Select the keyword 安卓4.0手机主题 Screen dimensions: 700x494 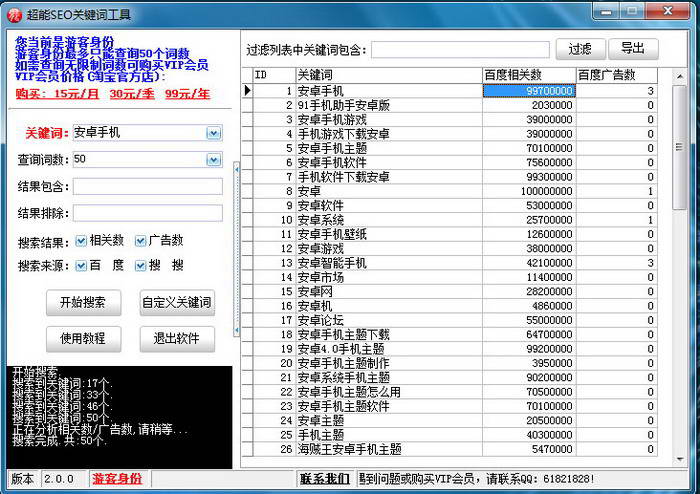point(341,349)
